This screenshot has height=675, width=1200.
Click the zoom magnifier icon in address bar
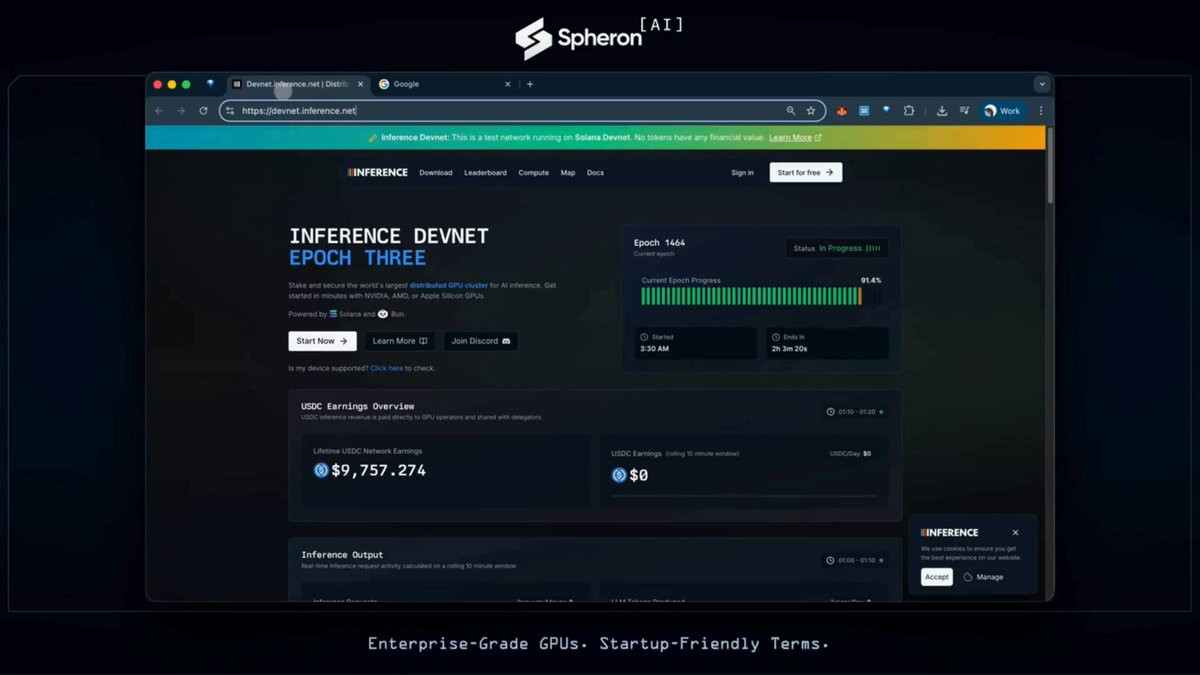point(790,111)
